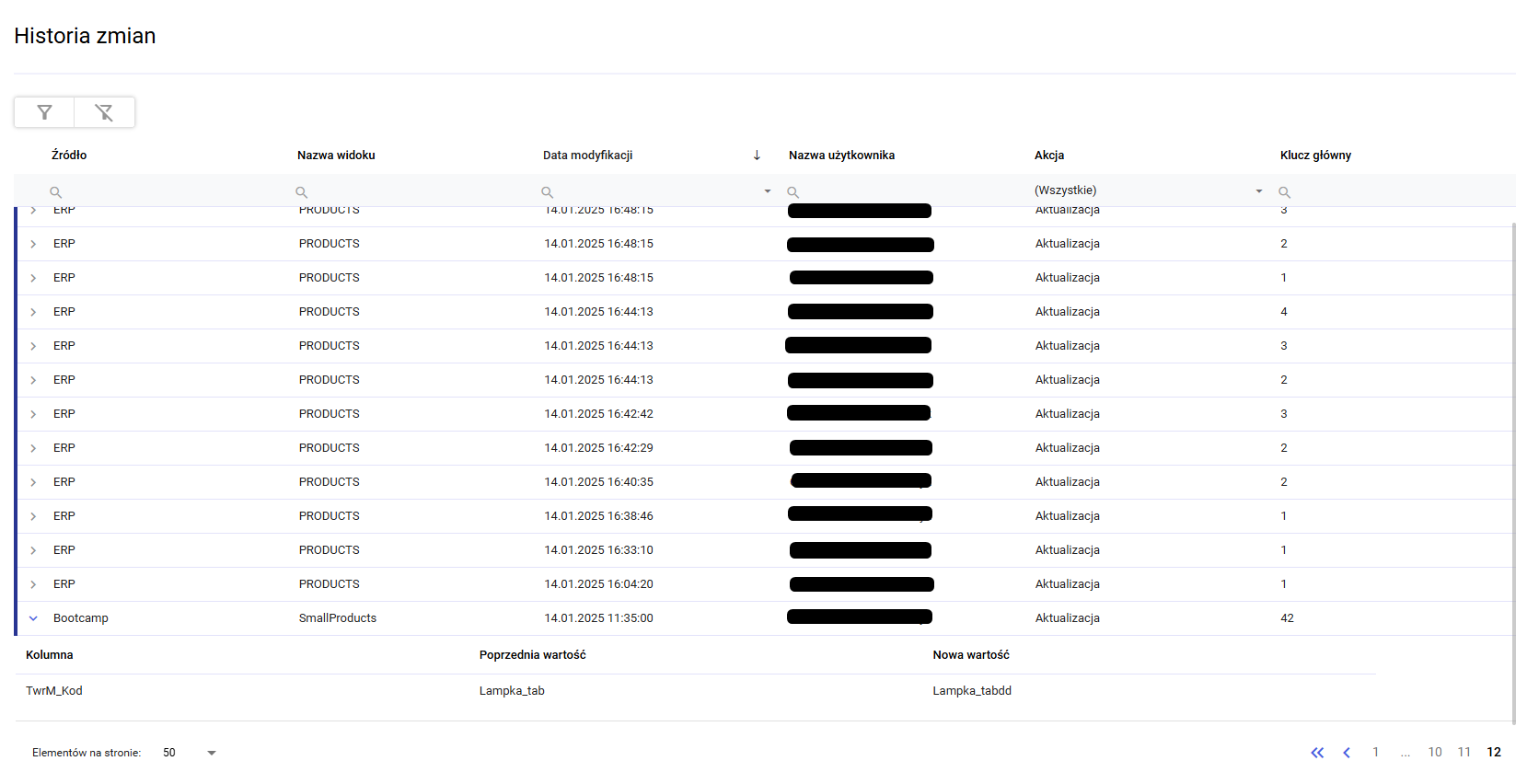Click primary key value 42
The image size is (1527, 784).
[1287, 618]
